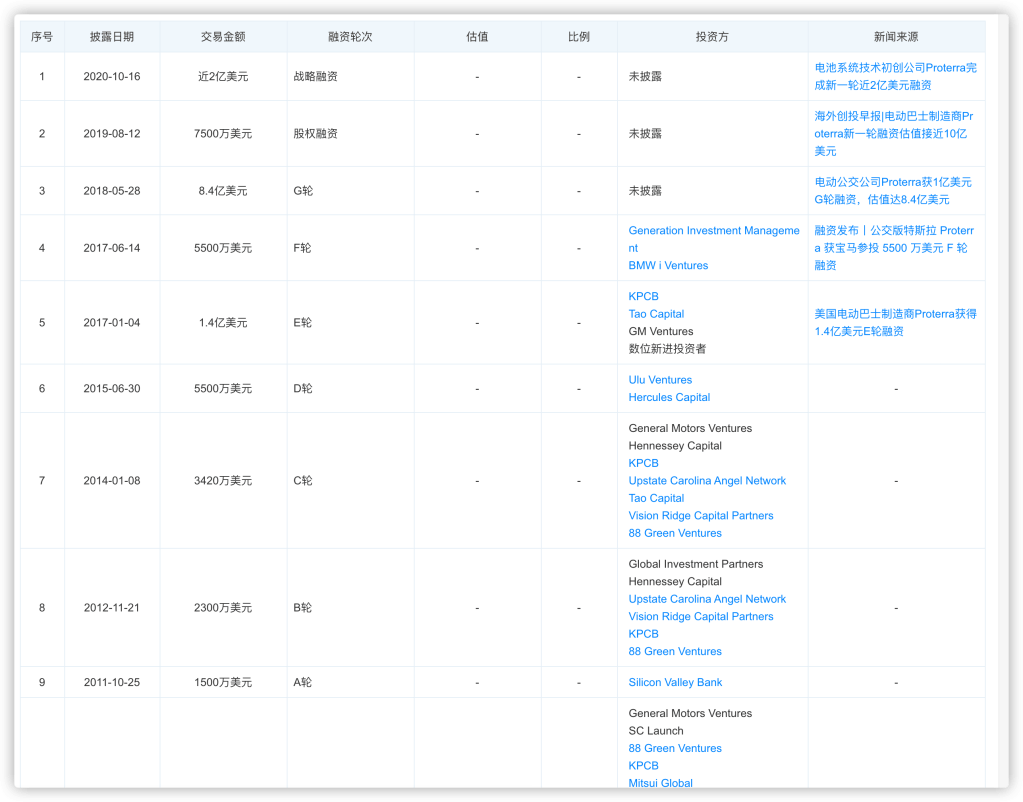
Task: Open news about Proterra's near 2亿美元 financing
Action: click(895, 77)
